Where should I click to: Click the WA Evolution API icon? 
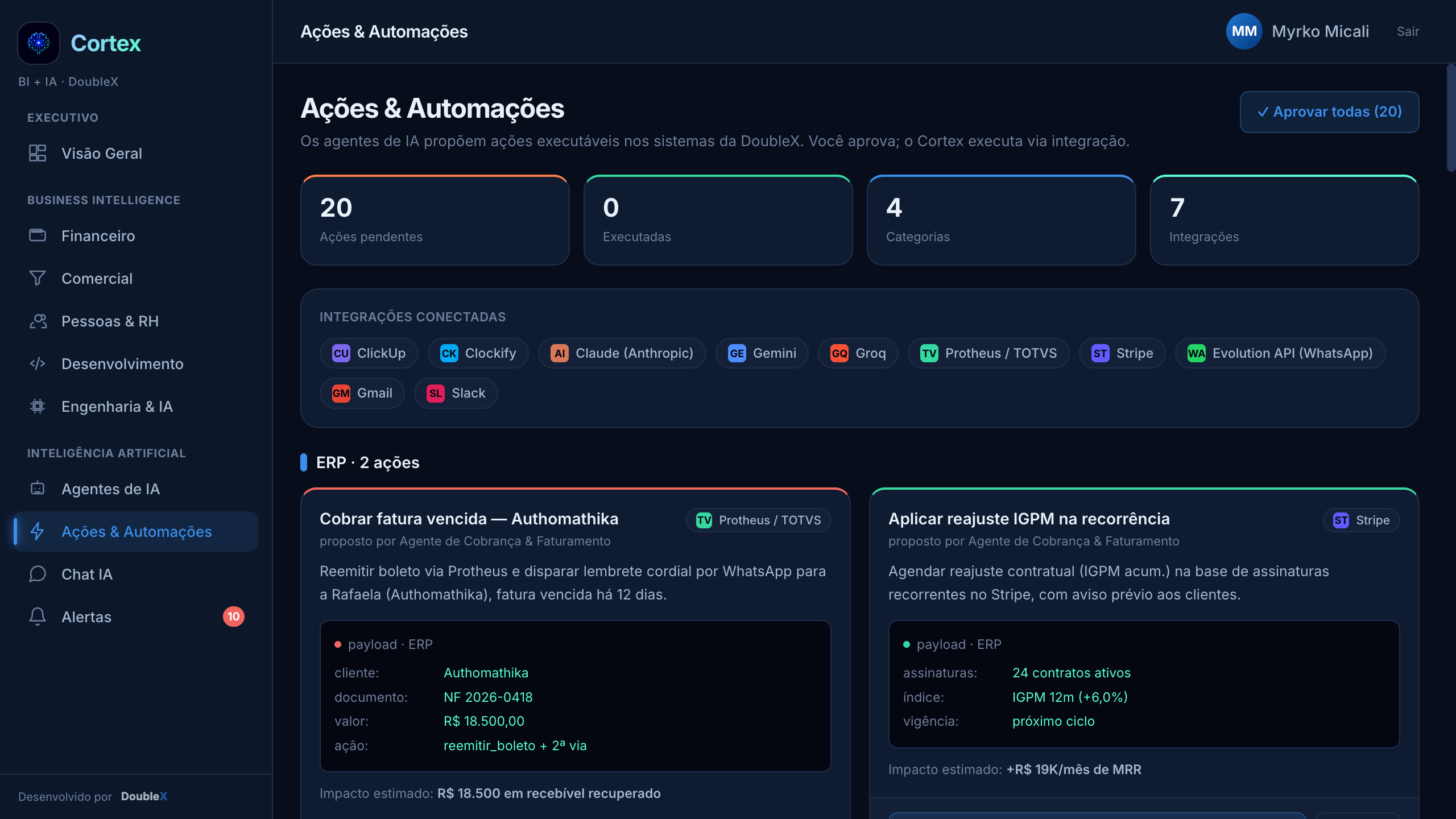(1197, 353)
